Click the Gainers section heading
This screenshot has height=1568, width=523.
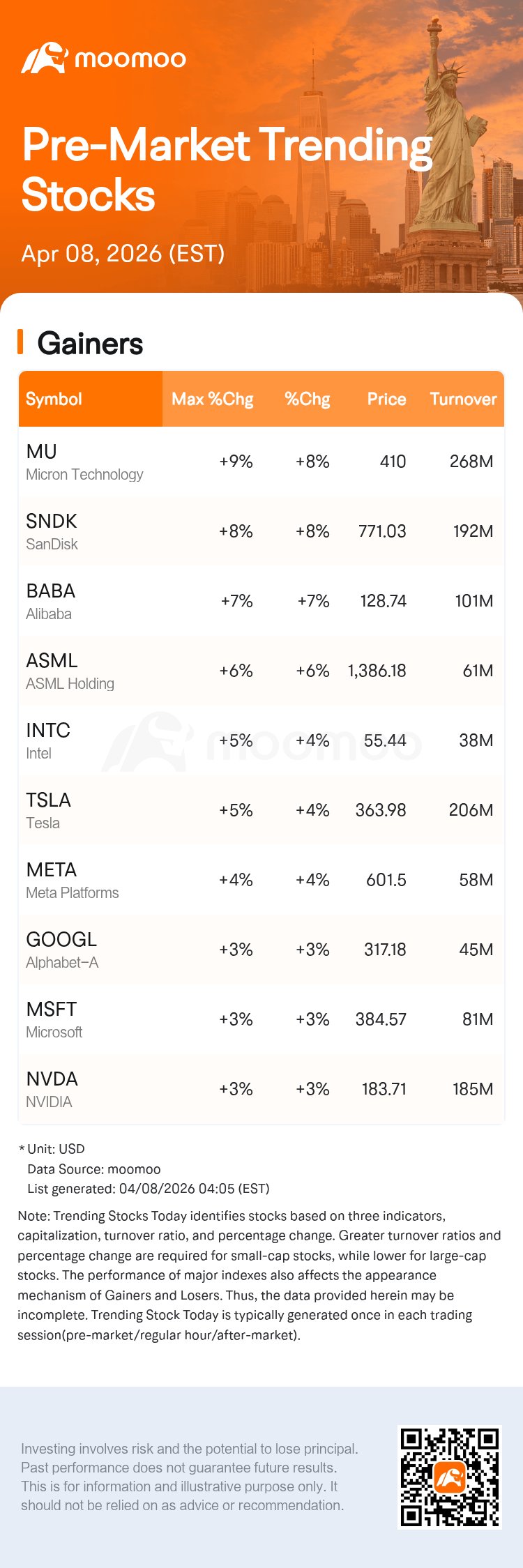pos(90,344)
